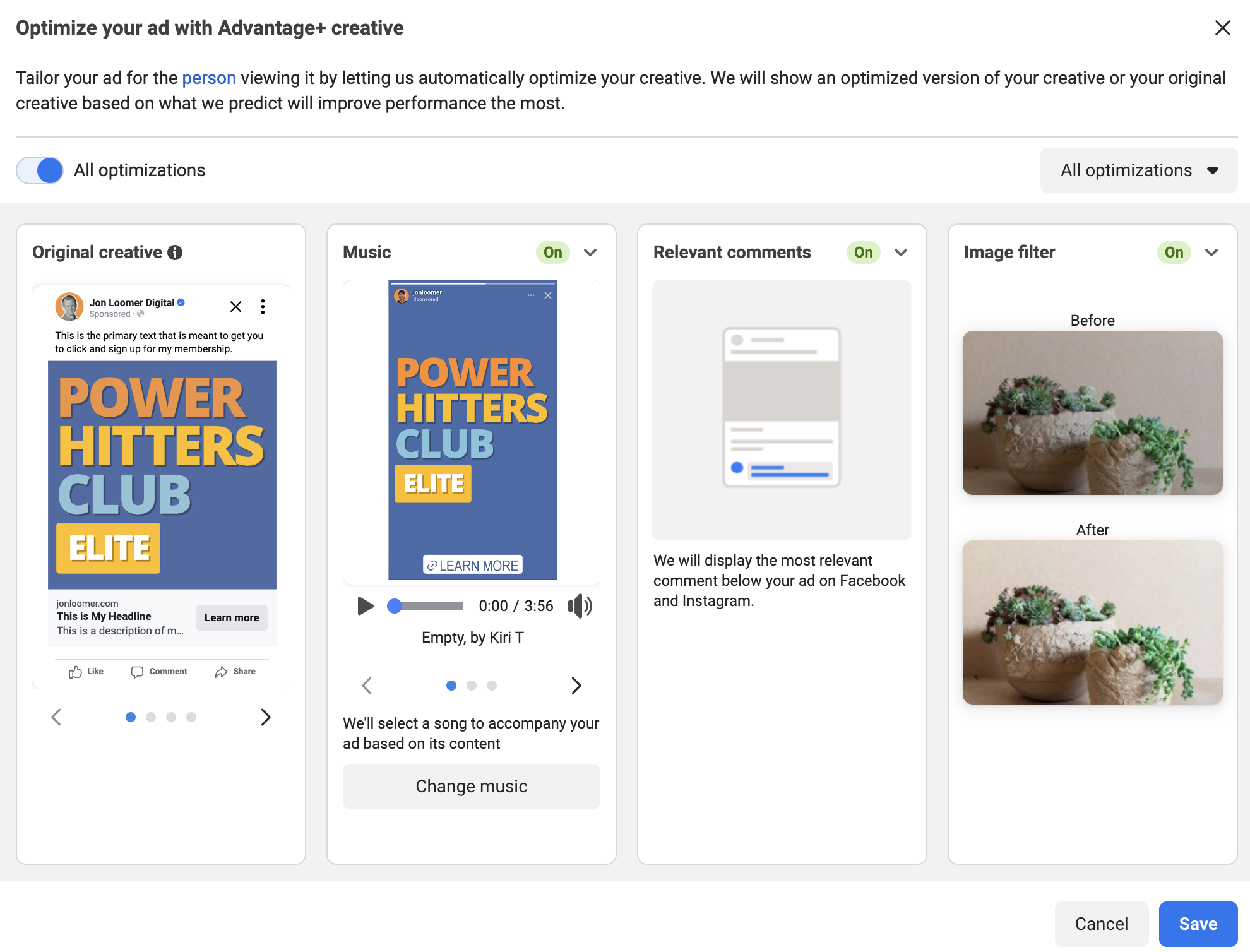Expand the Music card chevron
This screenshot has width=1250, height=952.
(x=590, y=253)
